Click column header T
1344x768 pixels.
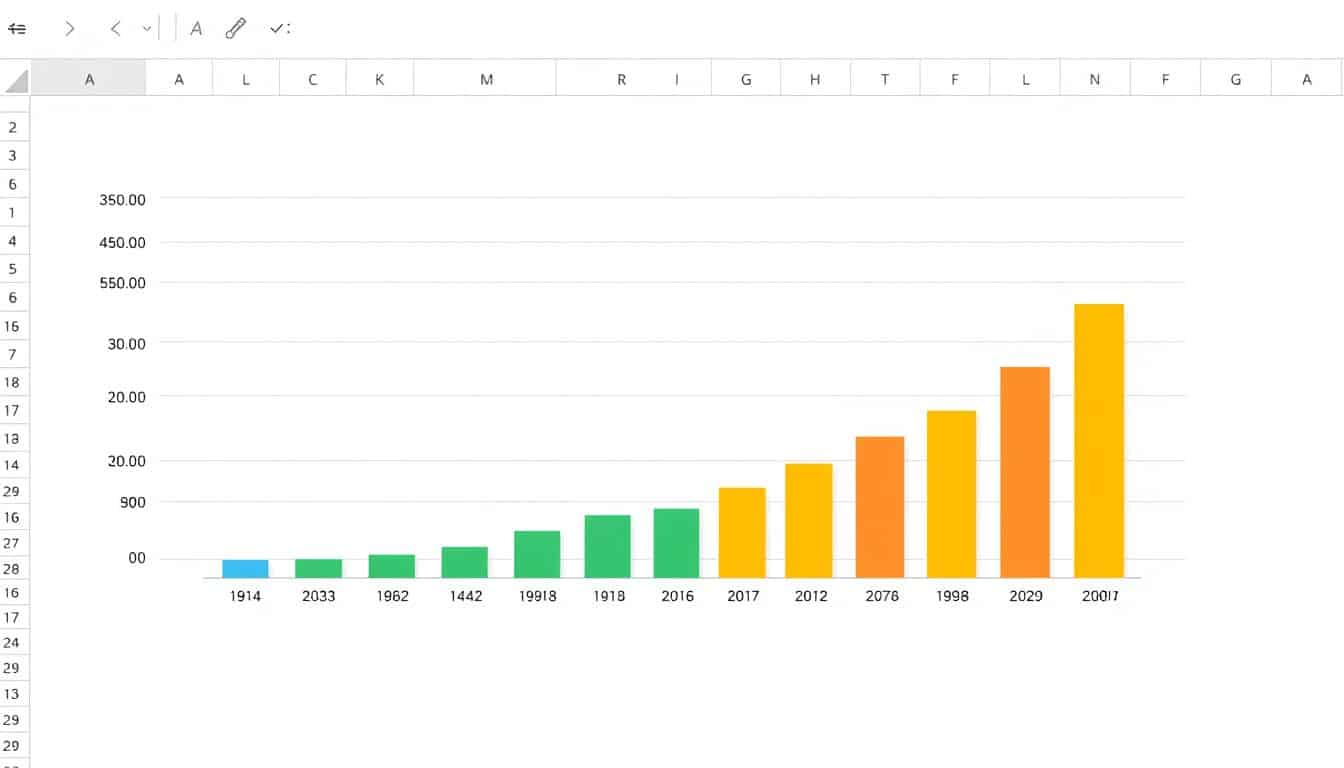click(885, 79)
